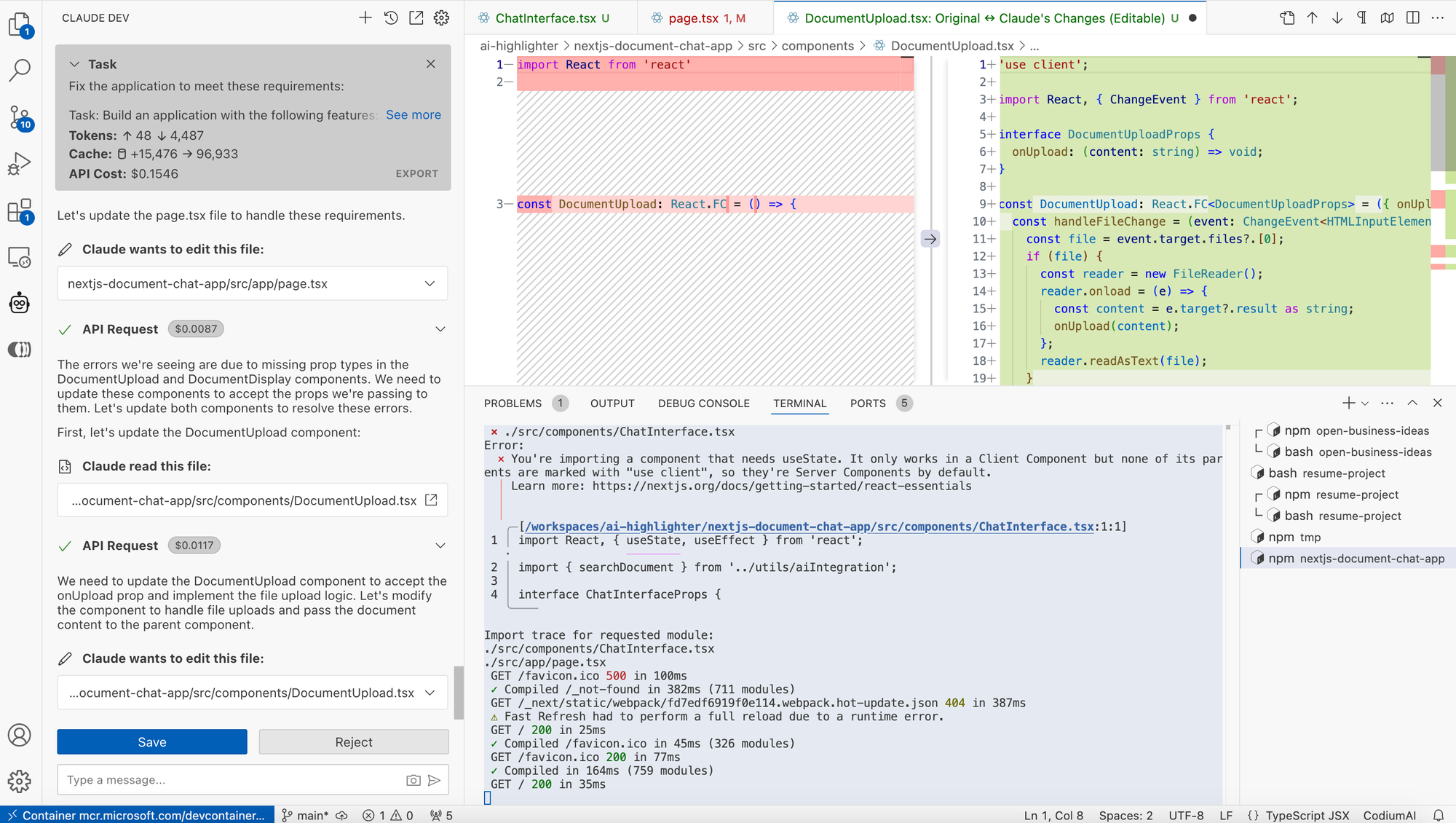The image size is (1456, 823).
Task: Open the Extensions sidebar icon
Action: 20,211
